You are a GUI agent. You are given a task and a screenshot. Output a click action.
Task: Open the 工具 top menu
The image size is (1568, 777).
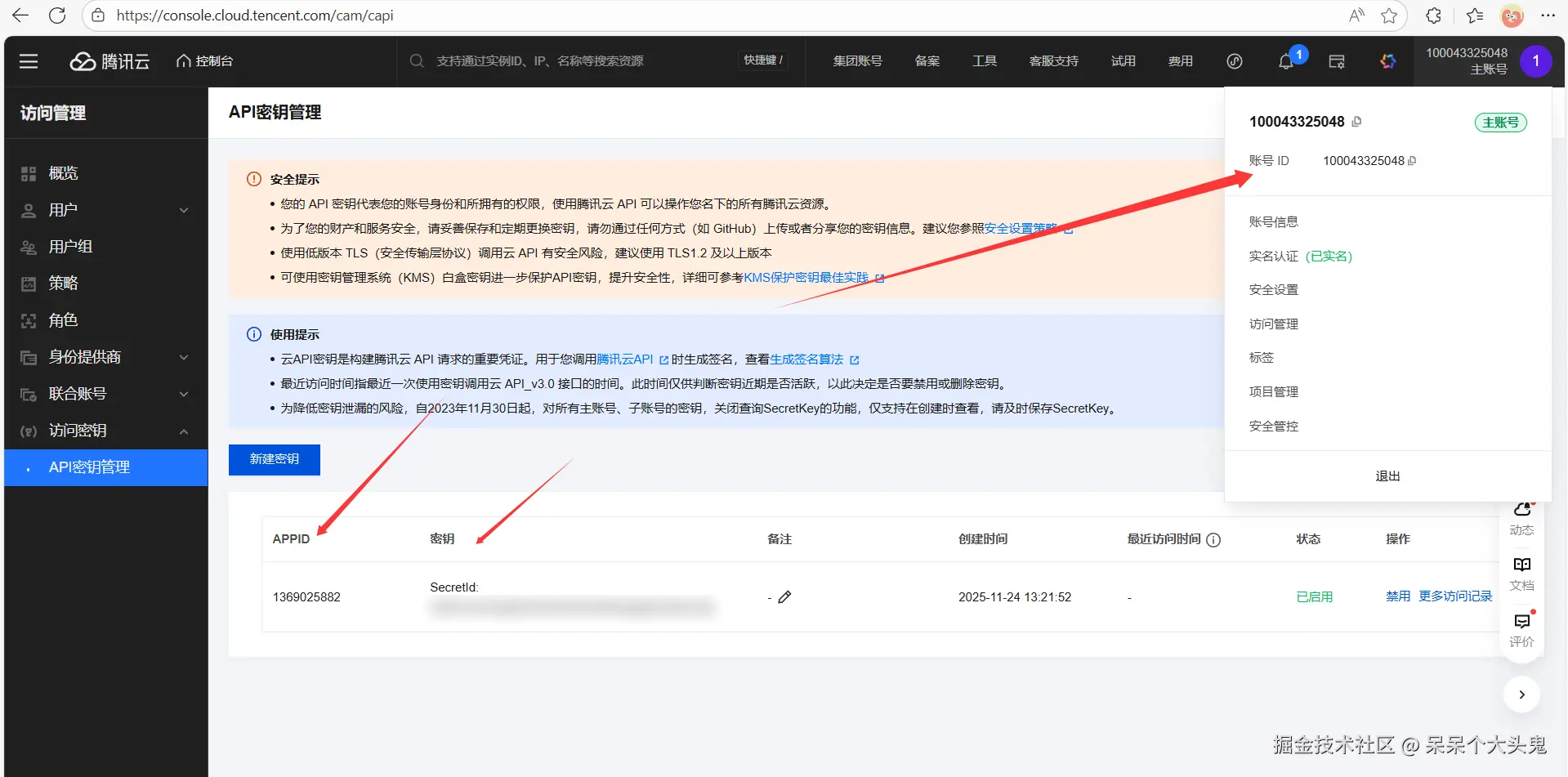click(x=985, y=61)
